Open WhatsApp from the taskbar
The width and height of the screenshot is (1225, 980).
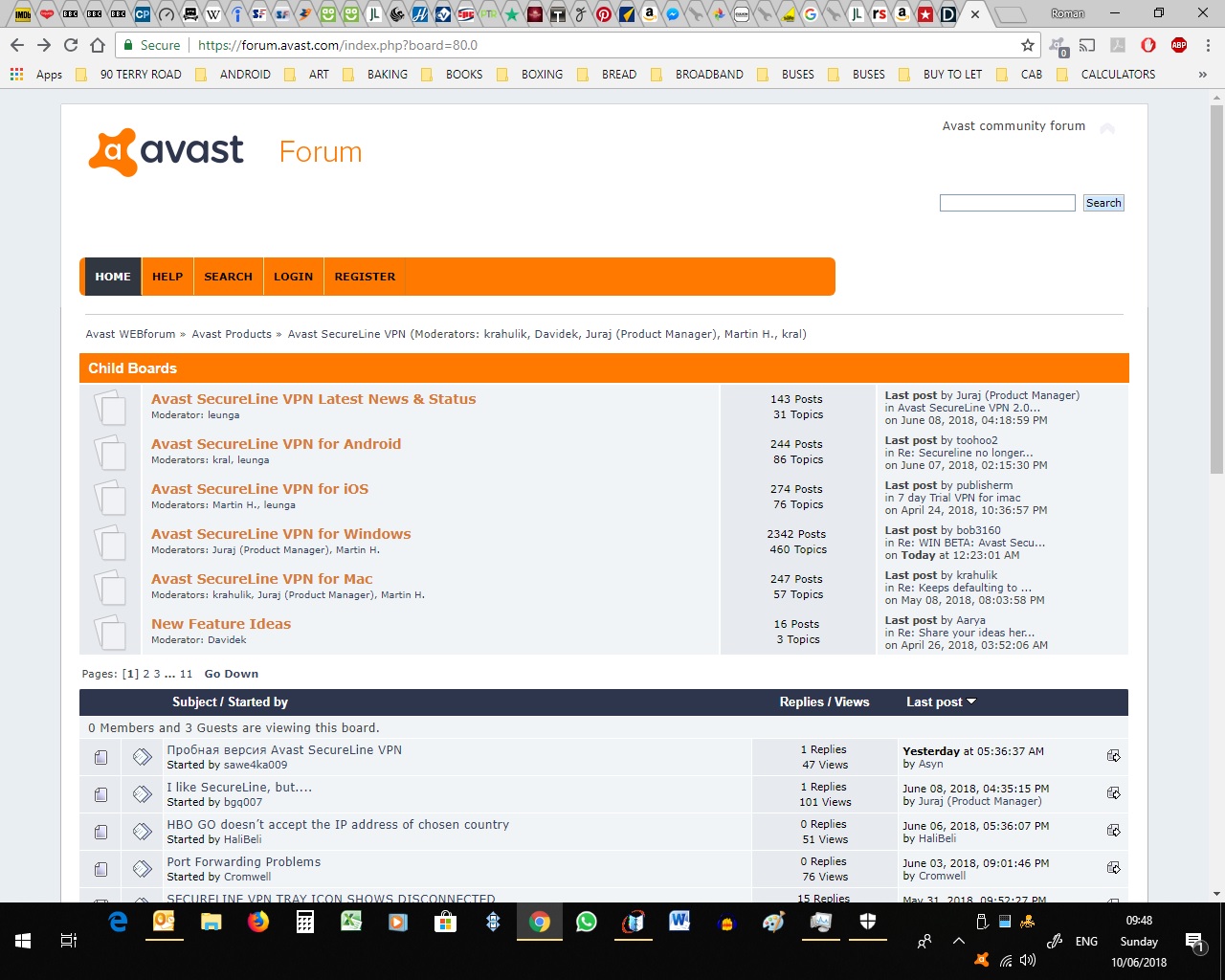pos(586,922)
